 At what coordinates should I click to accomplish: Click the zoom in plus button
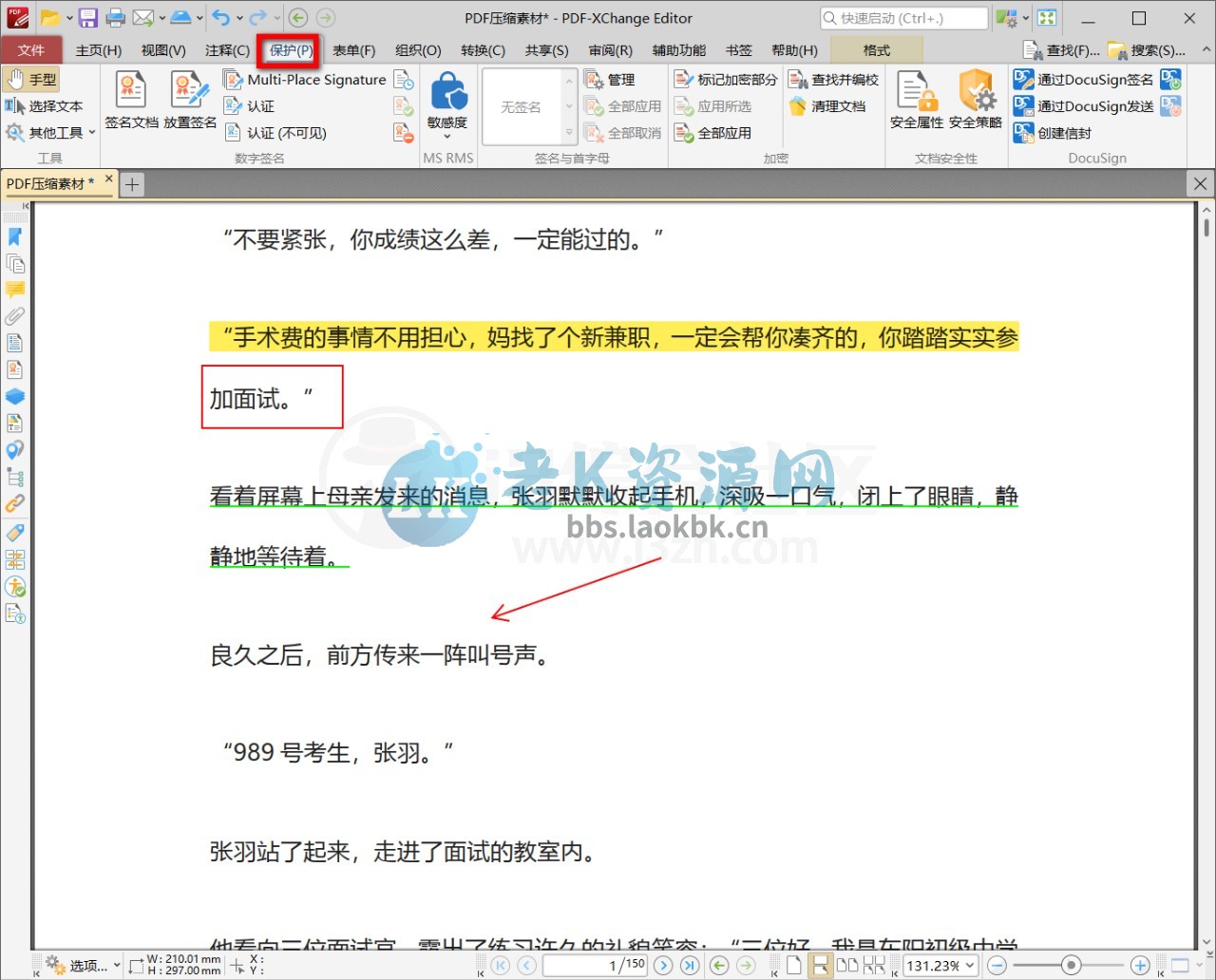[x=1140, y=965]
